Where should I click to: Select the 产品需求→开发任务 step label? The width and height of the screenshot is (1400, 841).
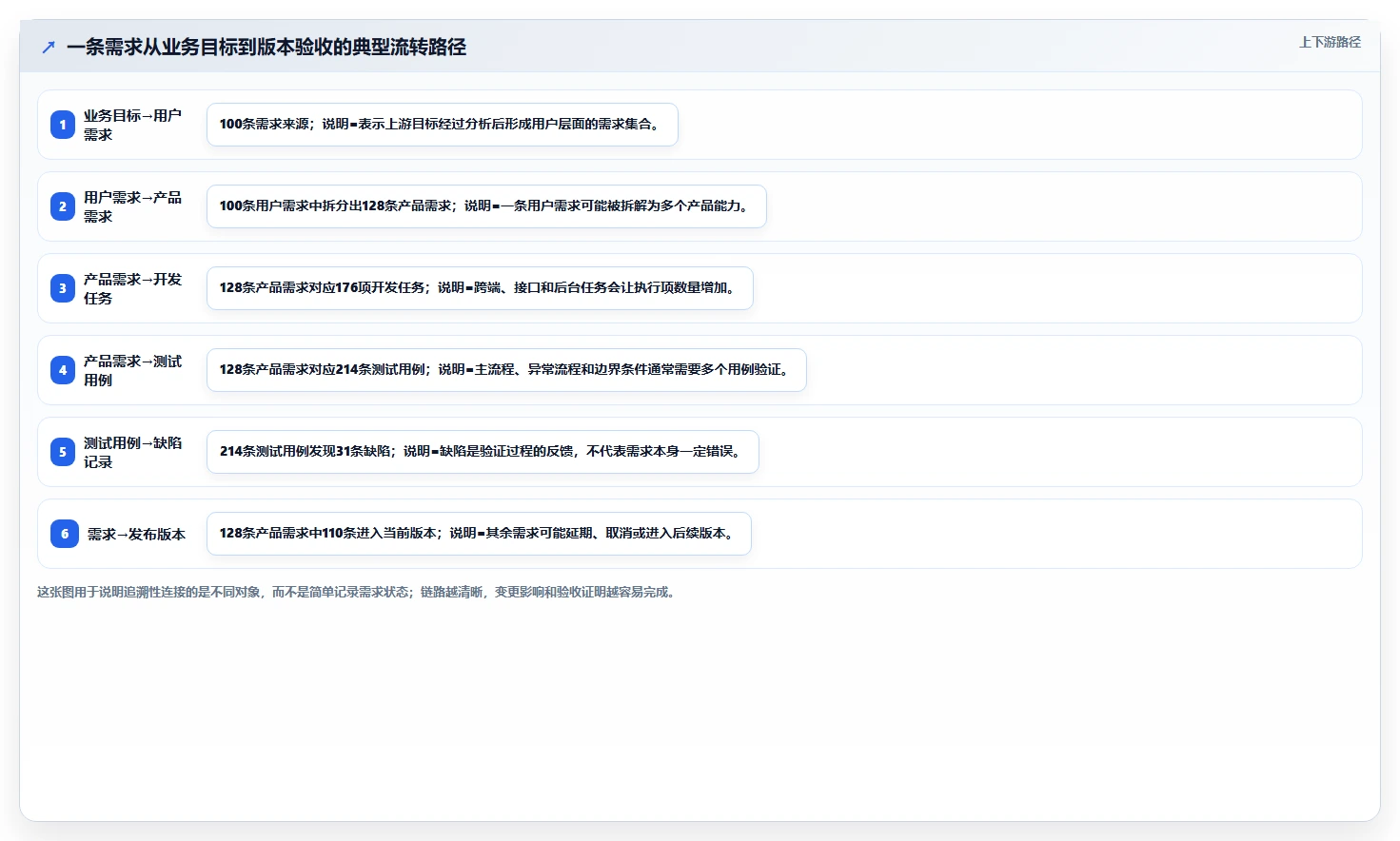[132, 288]
